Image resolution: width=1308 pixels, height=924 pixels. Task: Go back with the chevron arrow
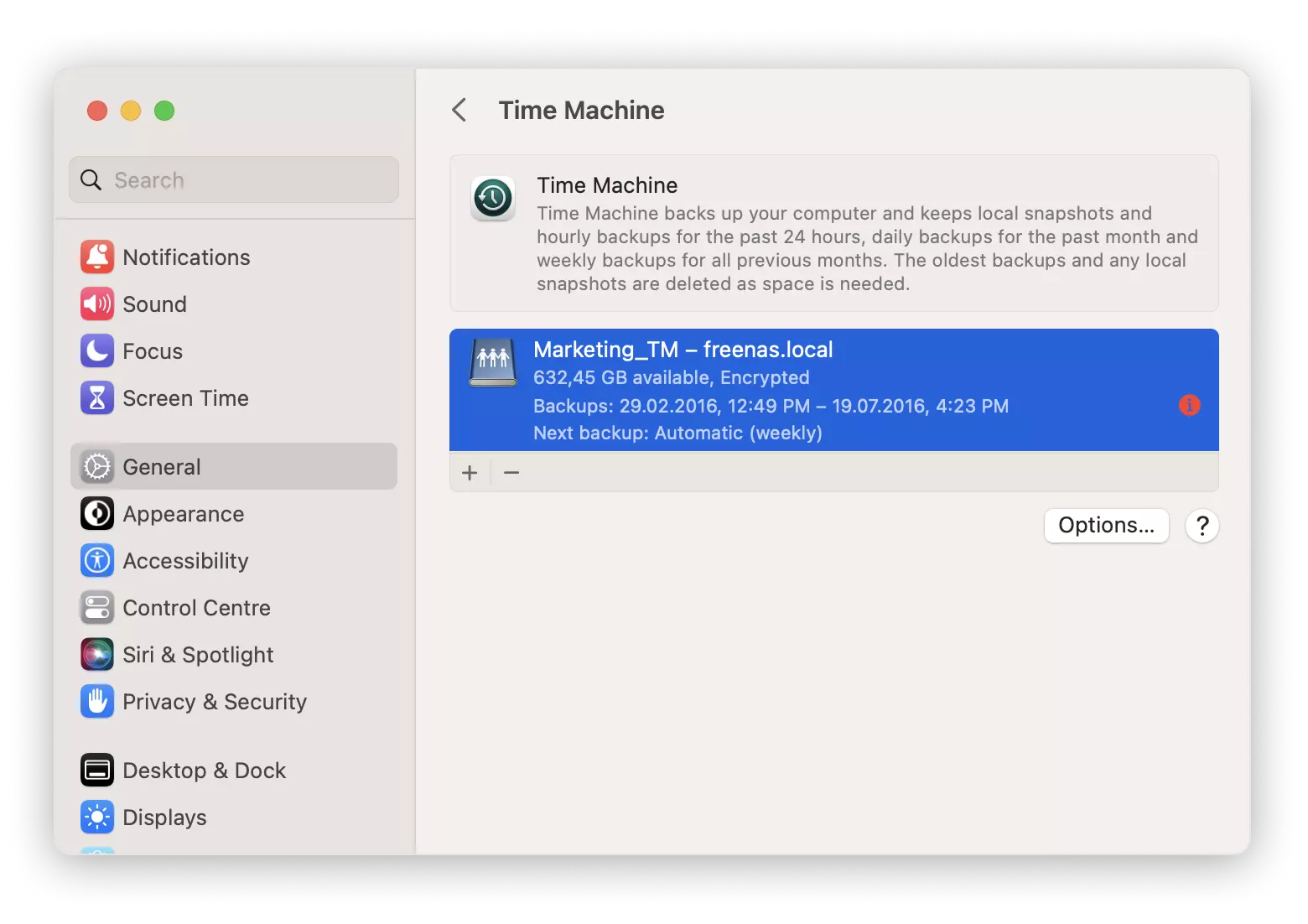point(459,110)
